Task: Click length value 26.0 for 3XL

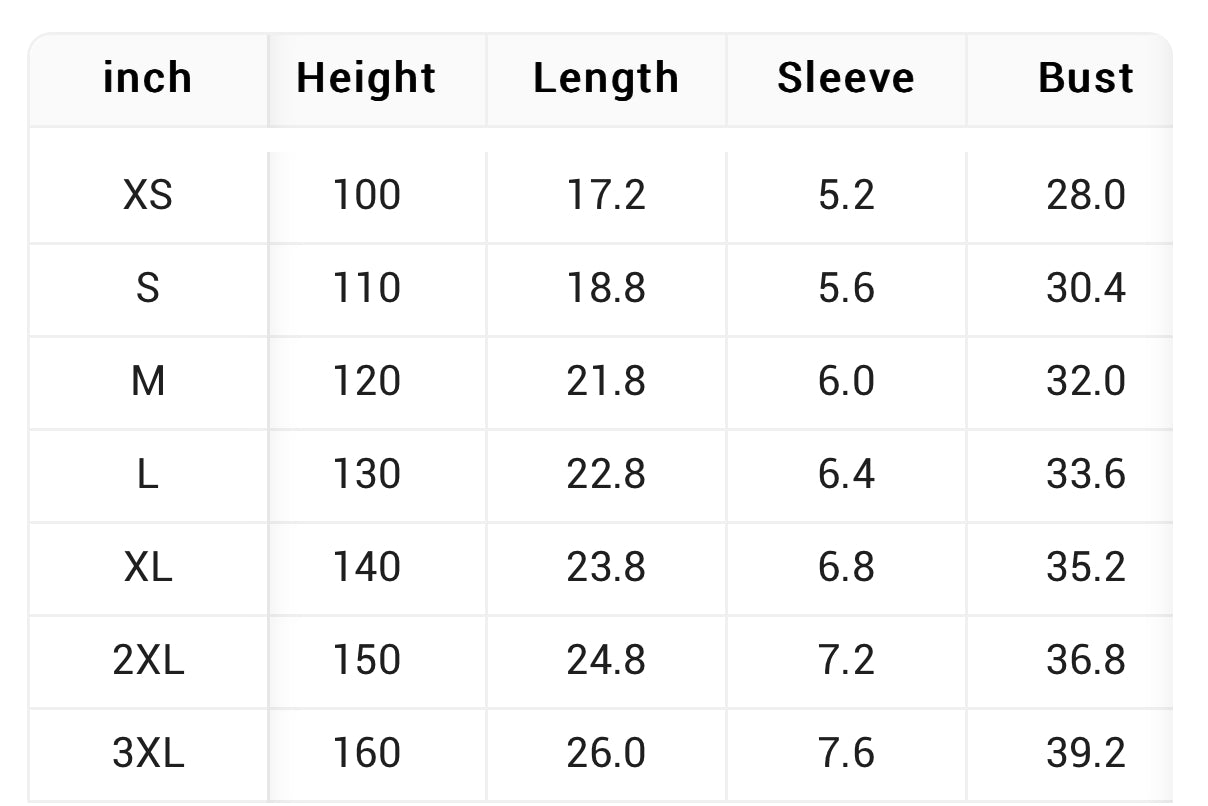Action: 606,753
